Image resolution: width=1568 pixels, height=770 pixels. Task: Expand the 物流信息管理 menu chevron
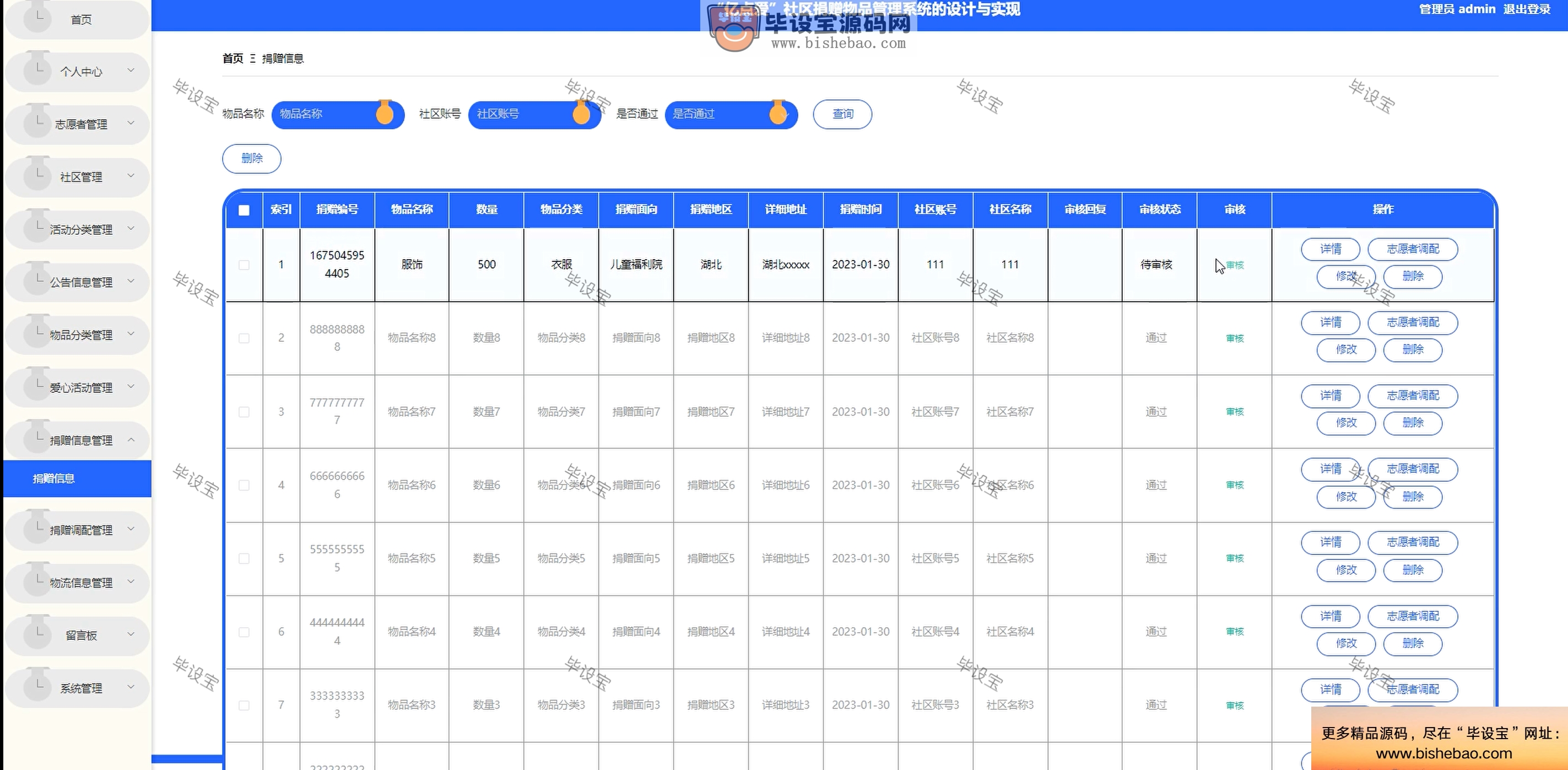131,581
